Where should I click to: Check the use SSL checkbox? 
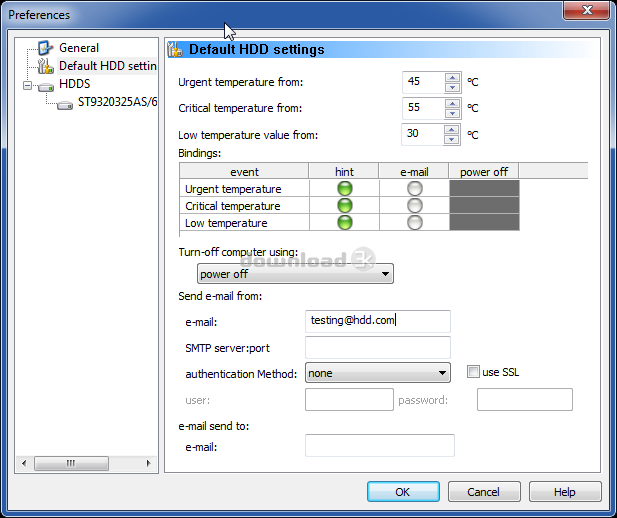coord(474,373)
